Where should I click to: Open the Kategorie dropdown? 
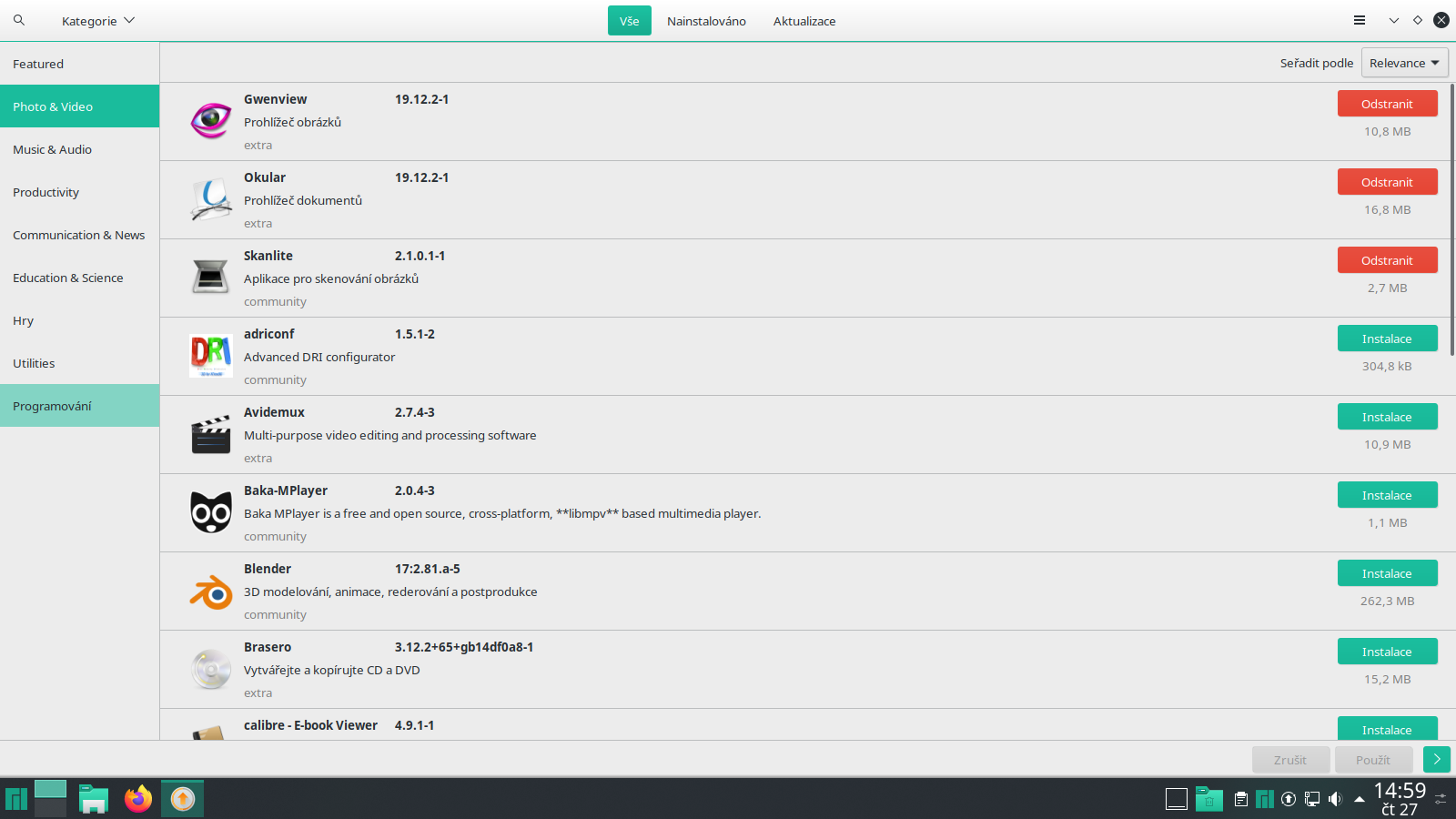coord(97,19)
